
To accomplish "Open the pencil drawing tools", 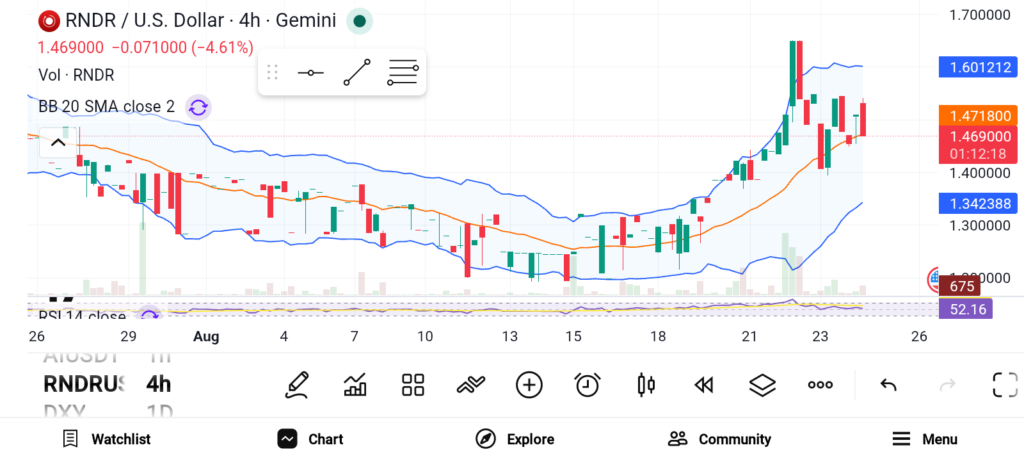I will (297, 385).
